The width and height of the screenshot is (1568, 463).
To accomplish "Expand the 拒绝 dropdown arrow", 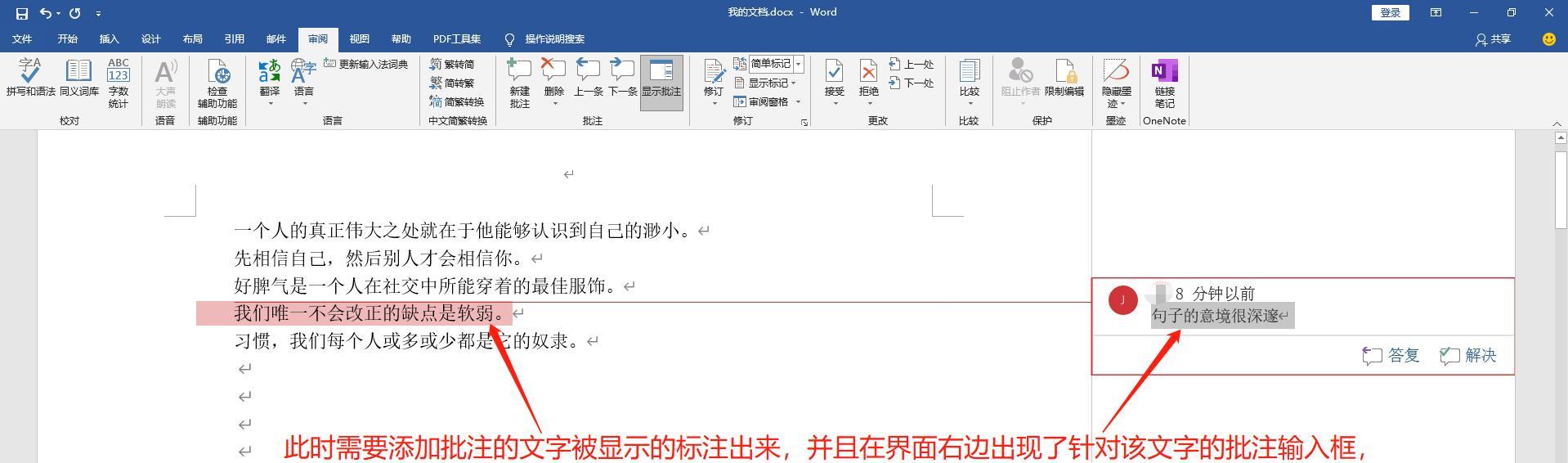I will 868,104.
